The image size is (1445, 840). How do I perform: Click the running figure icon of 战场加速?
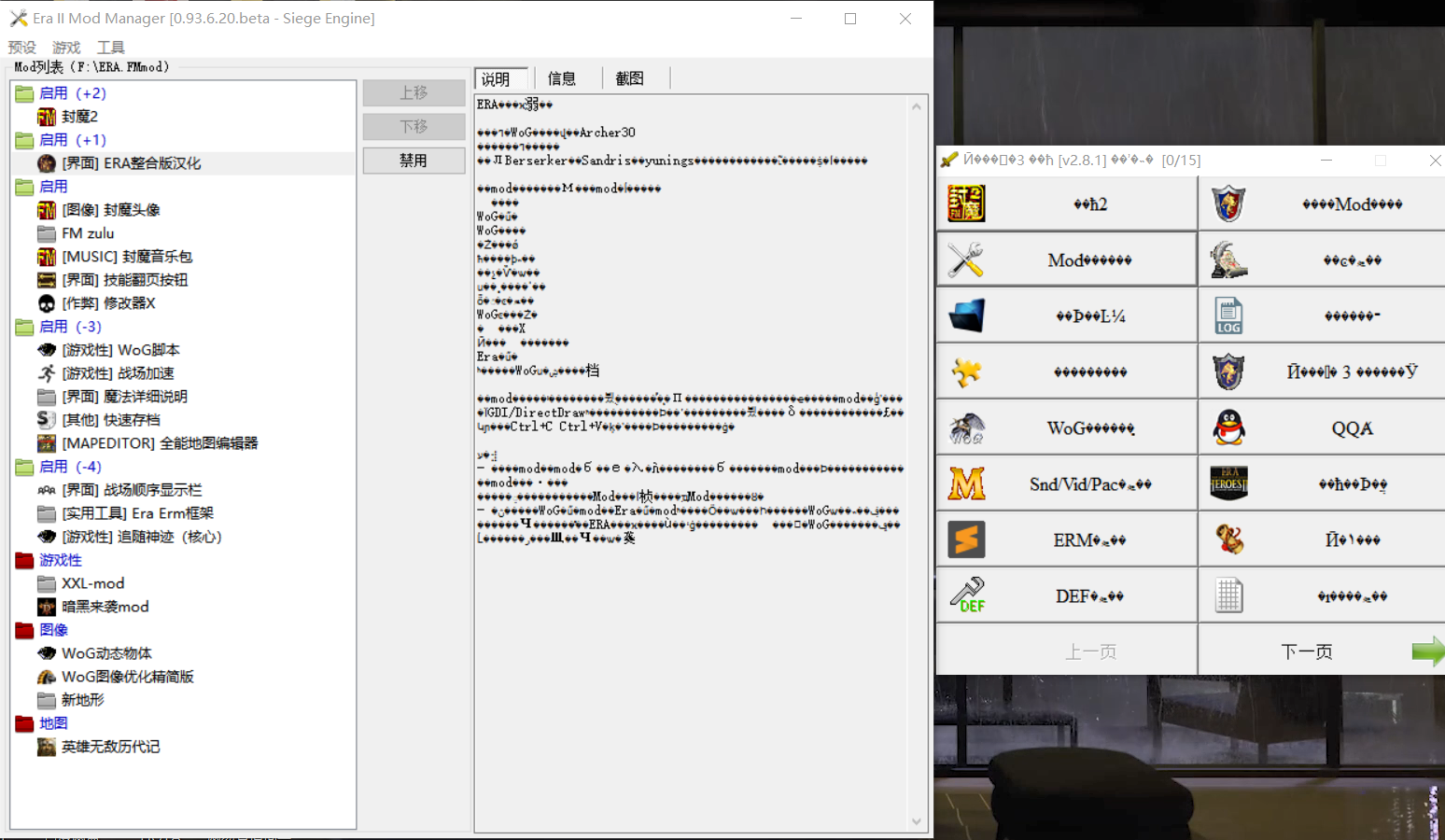pyautogui.click(x=47, y=373)
